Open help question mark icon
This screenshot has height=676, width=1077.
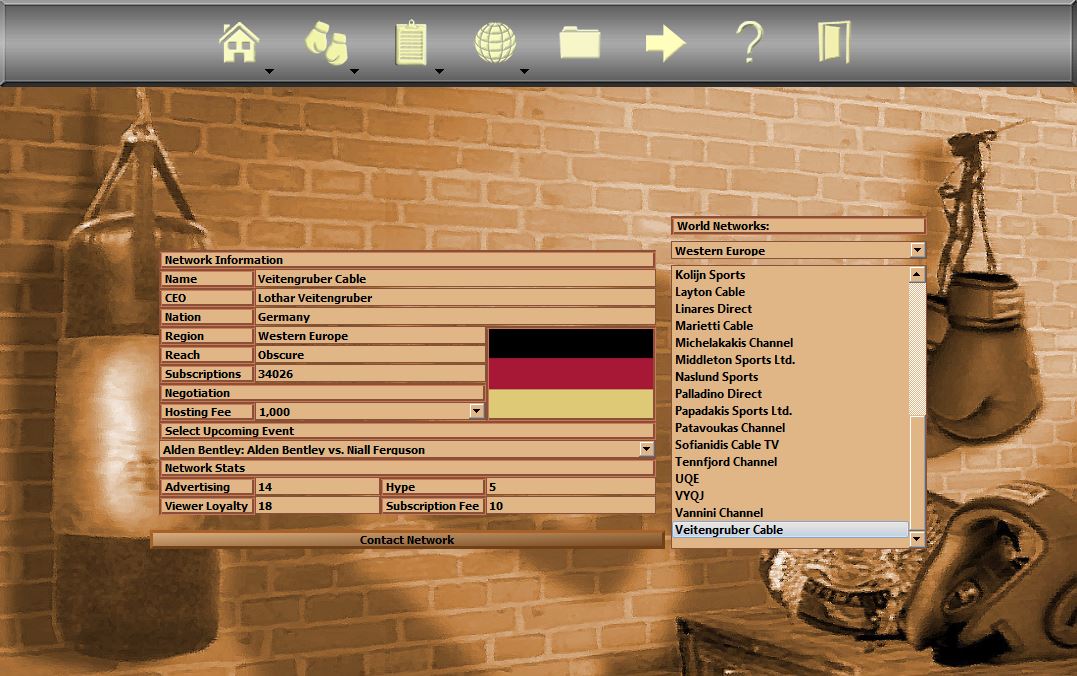[x=749, y=43]
